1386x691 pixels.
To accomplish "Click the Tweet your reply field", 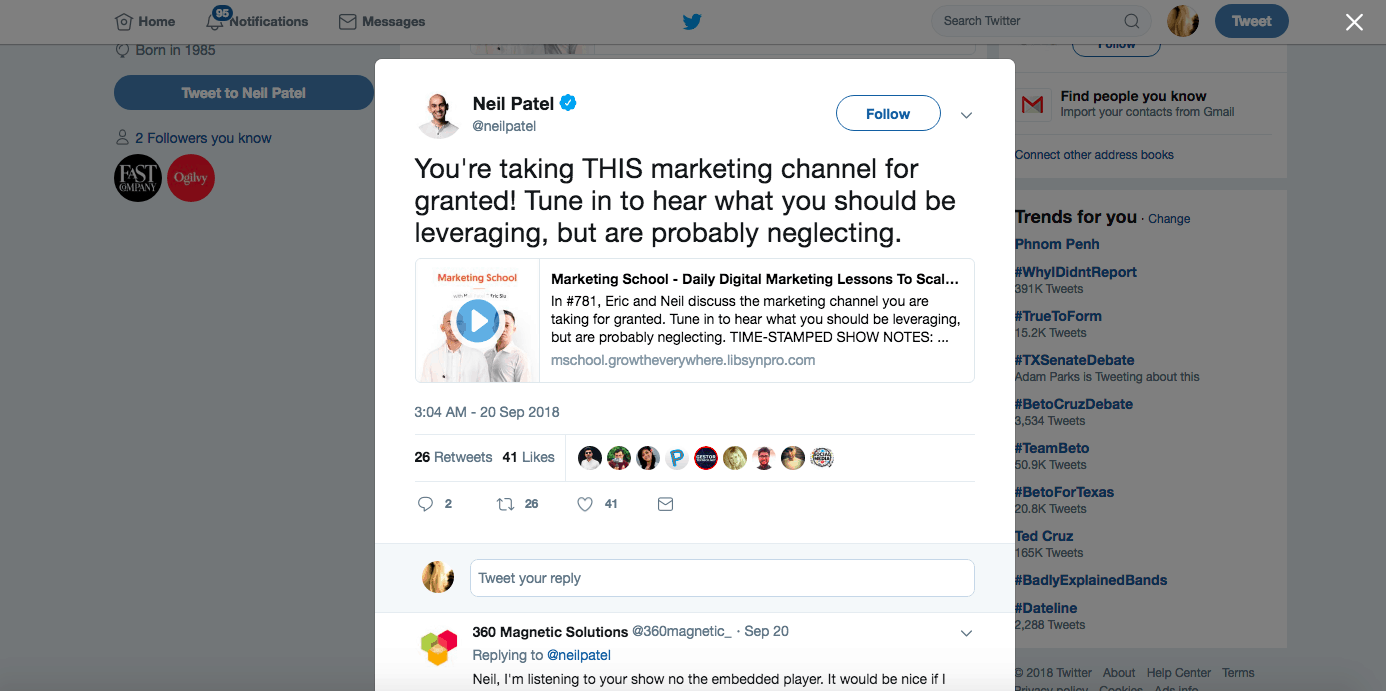I will pos(722,578).
